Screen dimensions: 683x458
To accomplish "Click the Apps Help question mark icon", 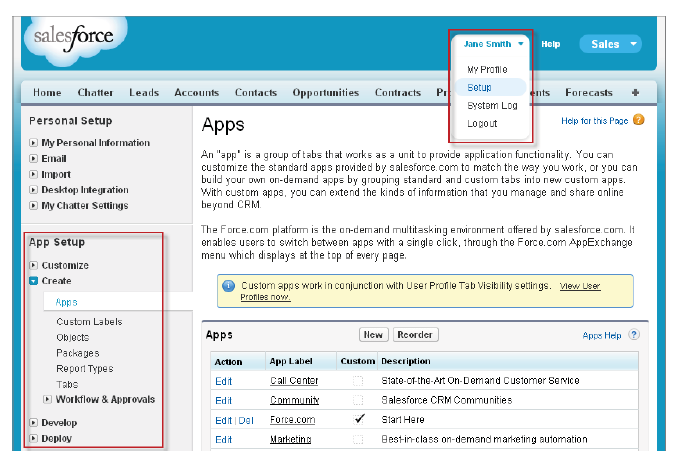I will coord(634,335).
